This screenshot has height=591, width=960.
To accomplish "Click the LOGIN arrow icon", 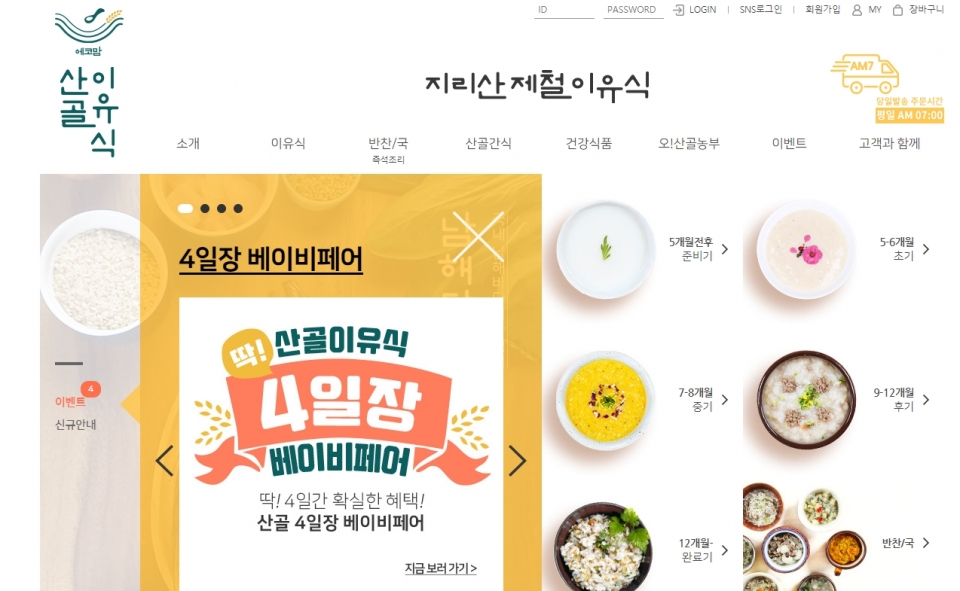I will (678, 10).
